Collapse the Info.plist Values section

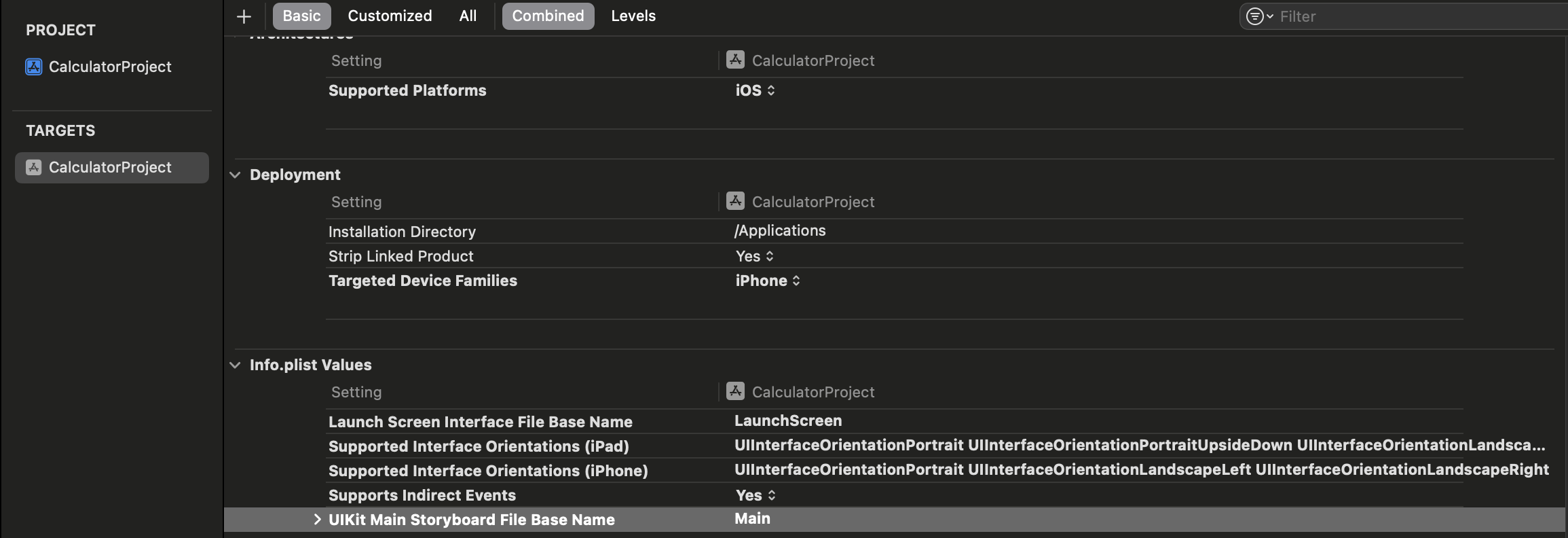[235, 365]
